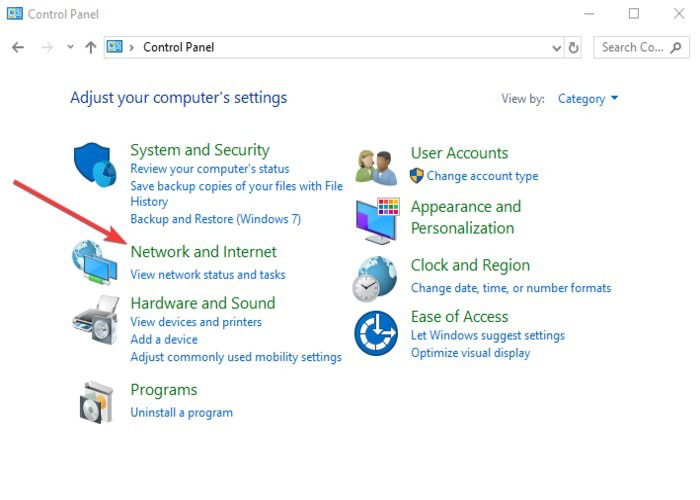The image size is (700, 500).
Task: Click the Control Panel breadcrumb in address bar
Action: point(179,47)
